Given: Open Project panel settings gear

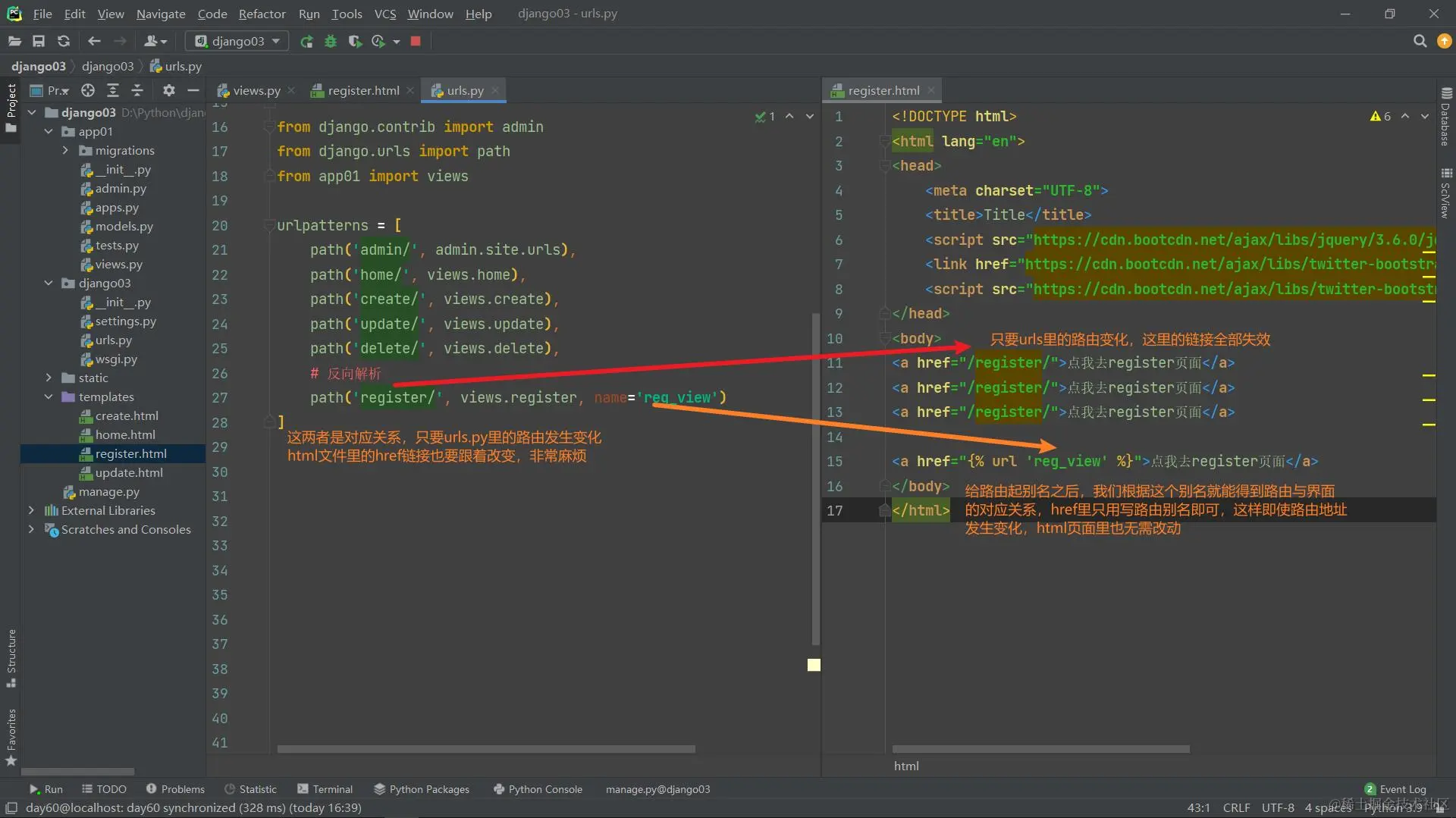Looking at the screenshot, I should 168,91.
